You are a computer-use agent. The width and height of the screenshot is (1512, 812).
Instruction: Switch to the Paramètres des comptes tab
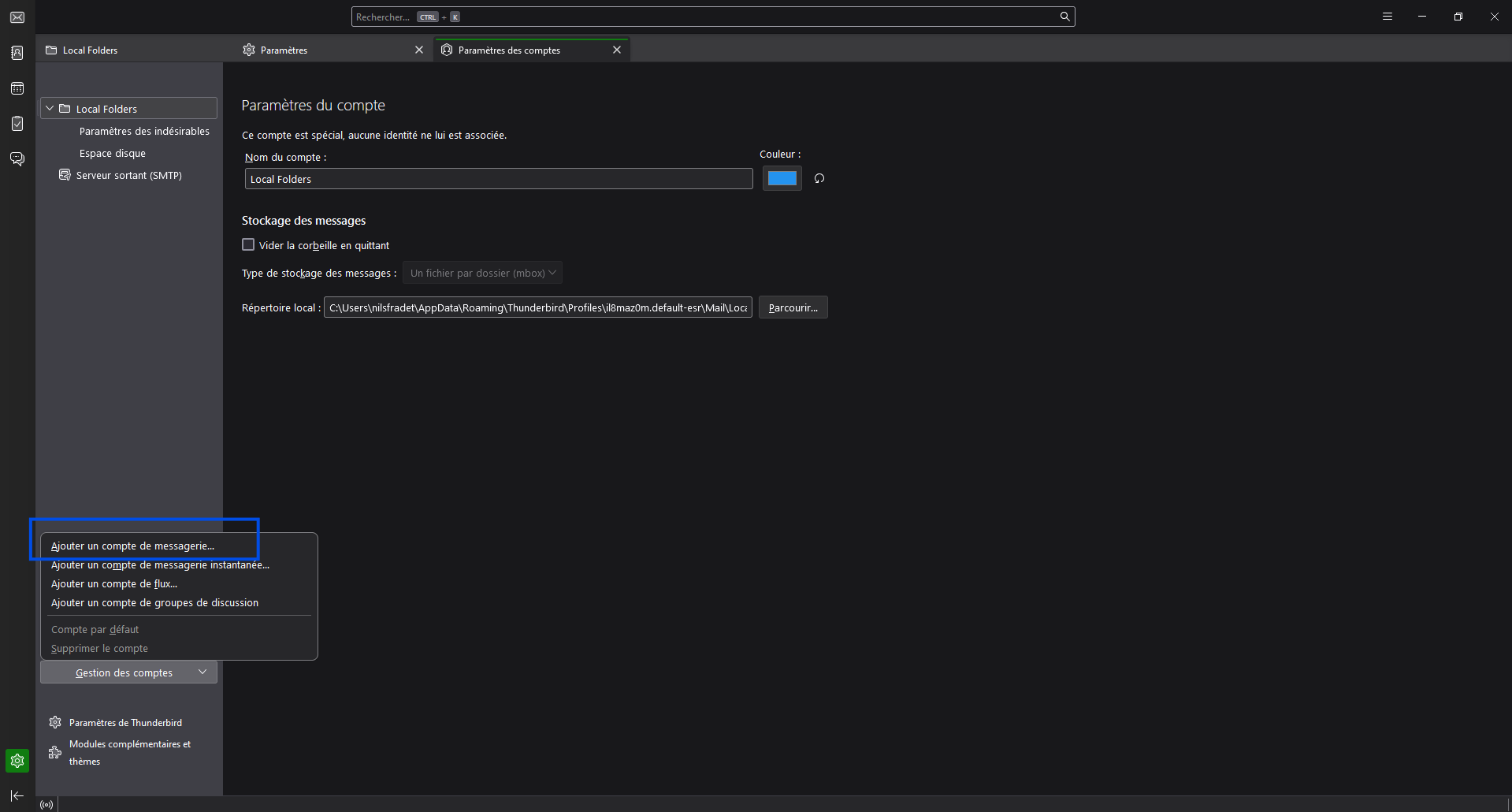[531, 50]
